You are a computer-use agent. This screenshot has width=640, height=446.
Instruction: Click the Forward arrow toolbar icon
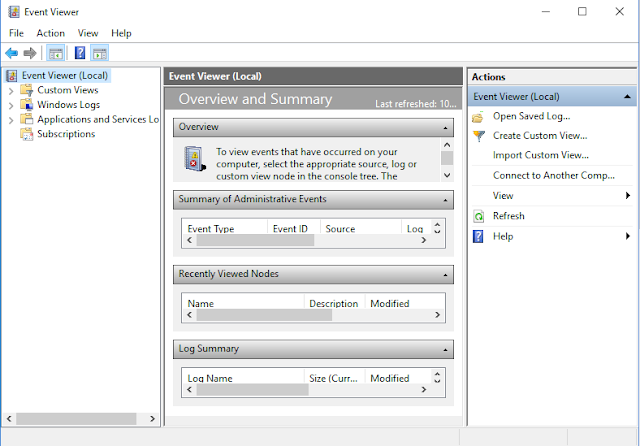click(x=30, y=53)
